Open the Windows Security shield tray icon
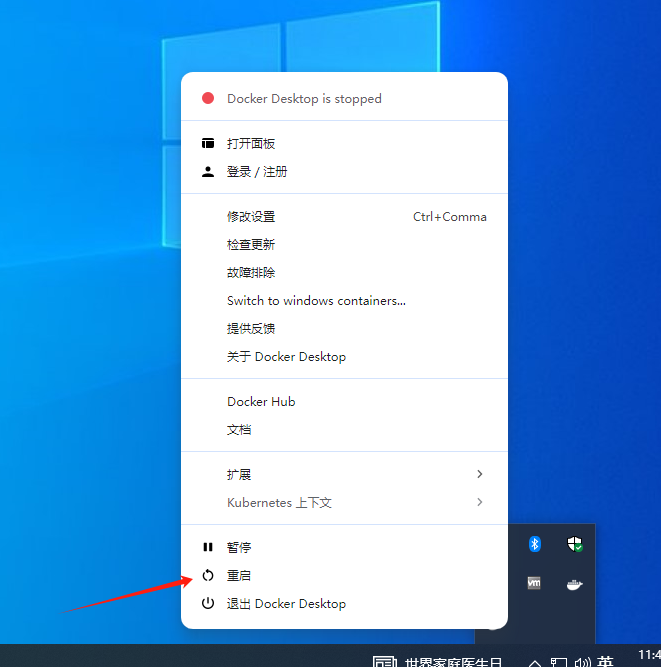Image resolution: width=661 pixels, height=667 pixels. coord(575,544)
